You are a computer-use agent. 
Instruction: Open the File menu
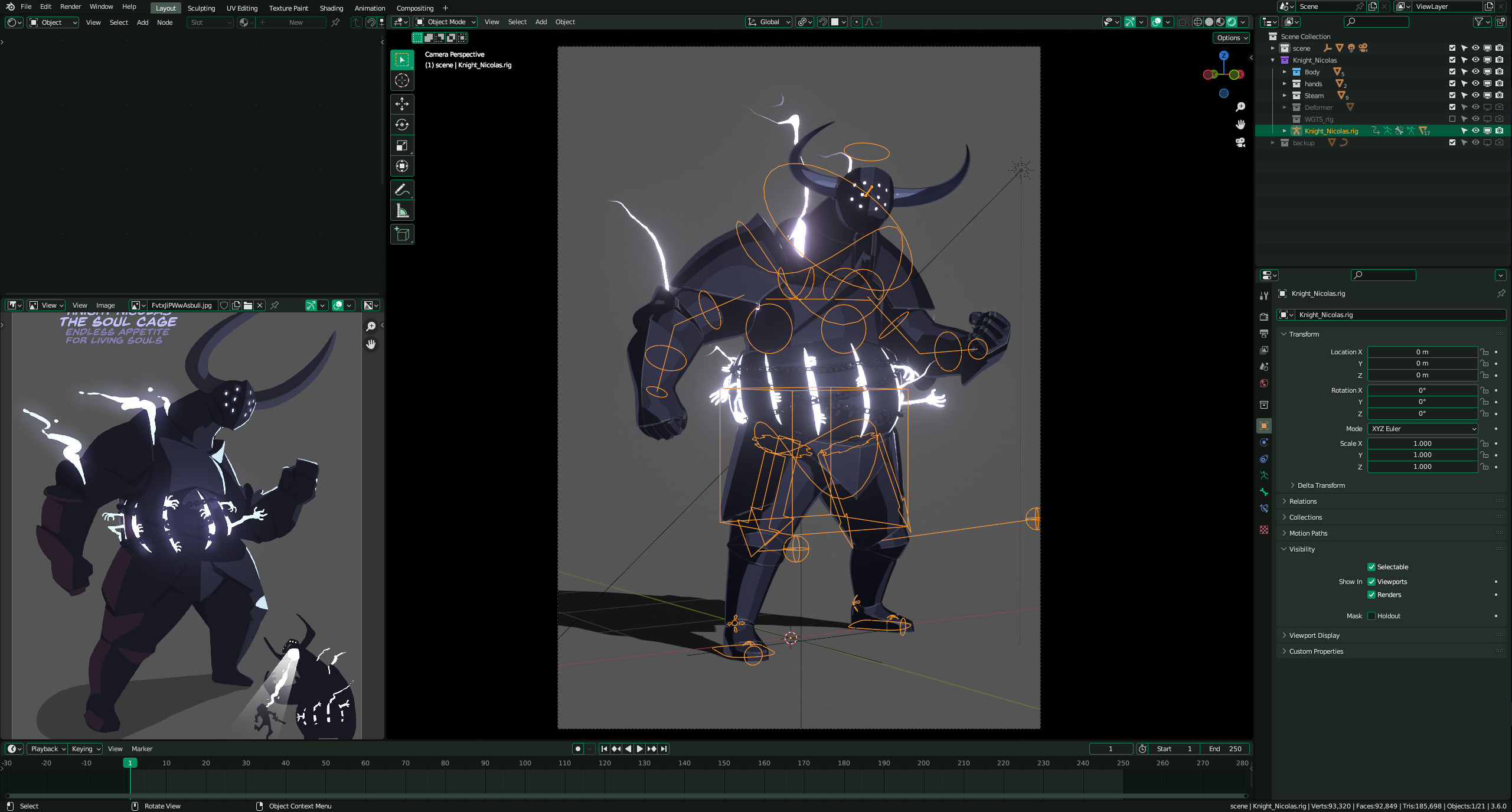(x=26, y=7)
